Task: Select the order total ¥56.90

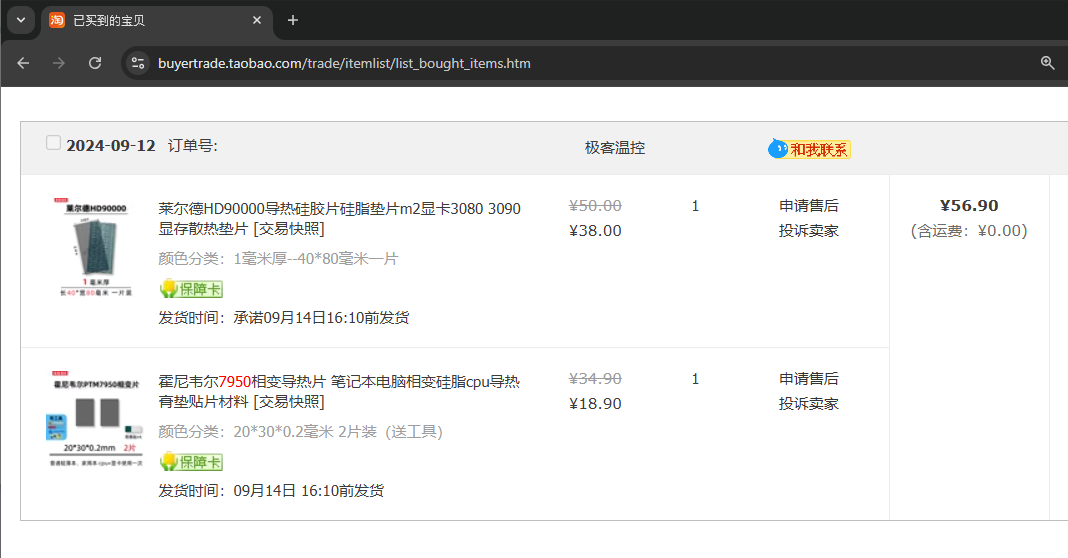Action: (969, 206)
